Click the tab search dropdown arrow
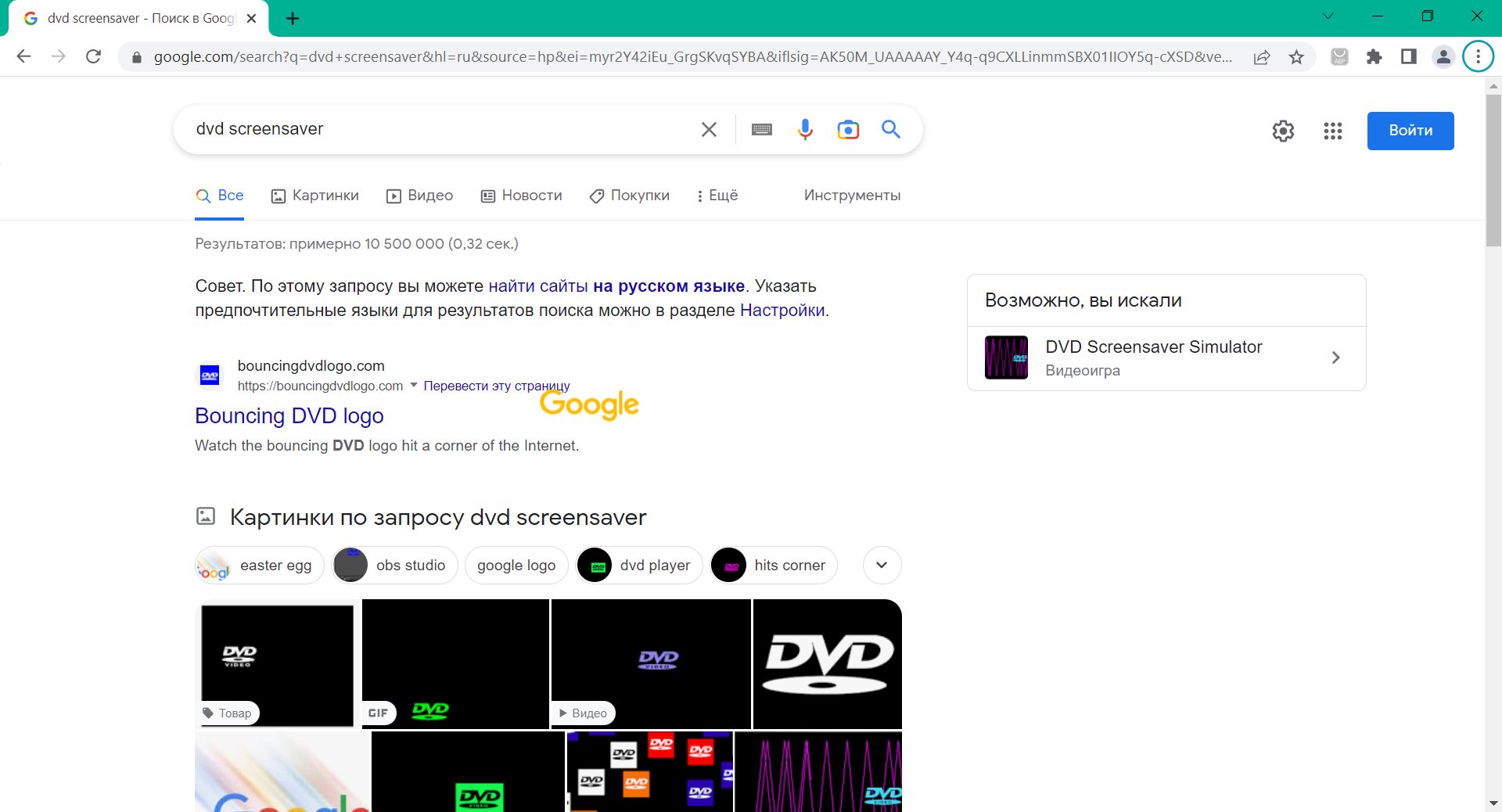Image resolution: width=1502 pixels, height=812 pixels. click(1328, 16)
